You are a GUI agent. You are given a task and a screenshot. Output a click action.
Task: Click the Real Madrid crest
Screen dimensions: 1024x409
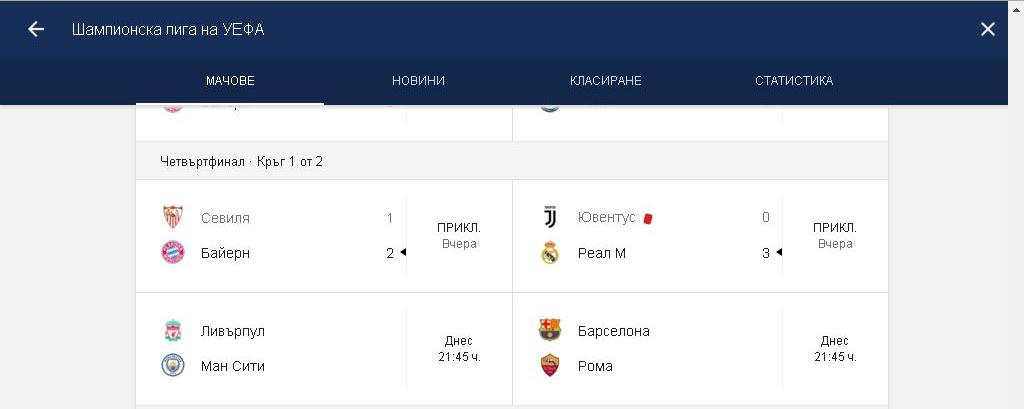coord(550,252)
